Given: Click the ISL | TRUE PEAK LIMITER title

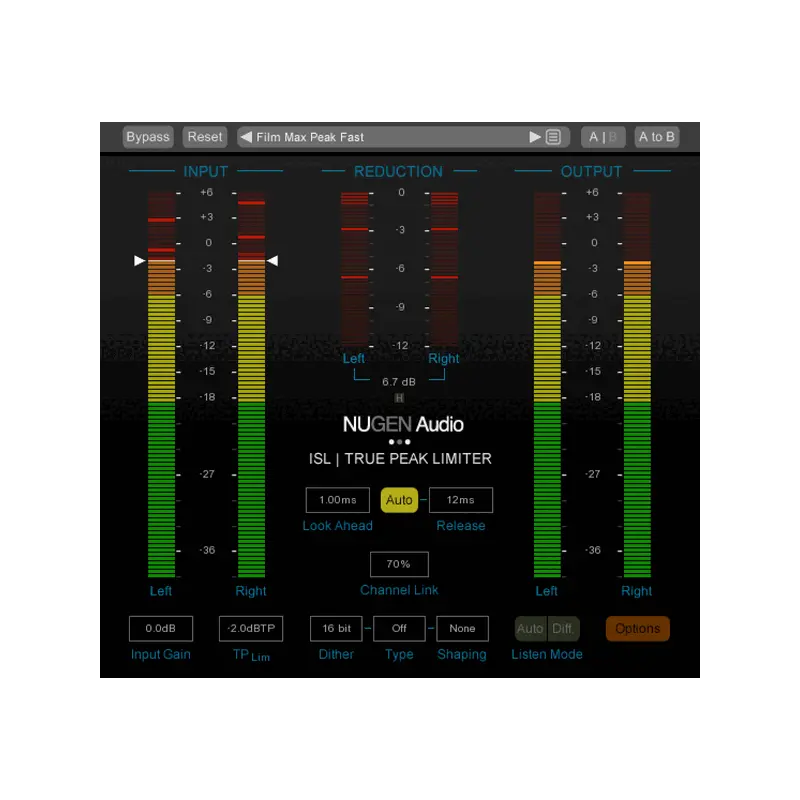Looking at the screenshot, I should pos(400,459).
